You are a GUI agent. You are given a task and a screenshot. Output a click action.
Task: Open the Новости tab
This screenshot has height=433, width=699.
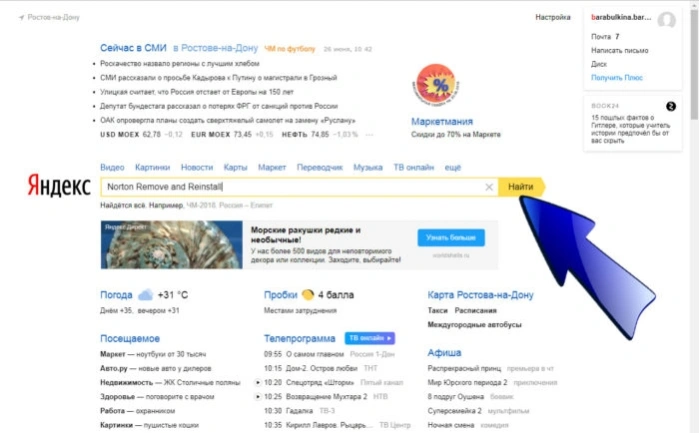[197, 167]
